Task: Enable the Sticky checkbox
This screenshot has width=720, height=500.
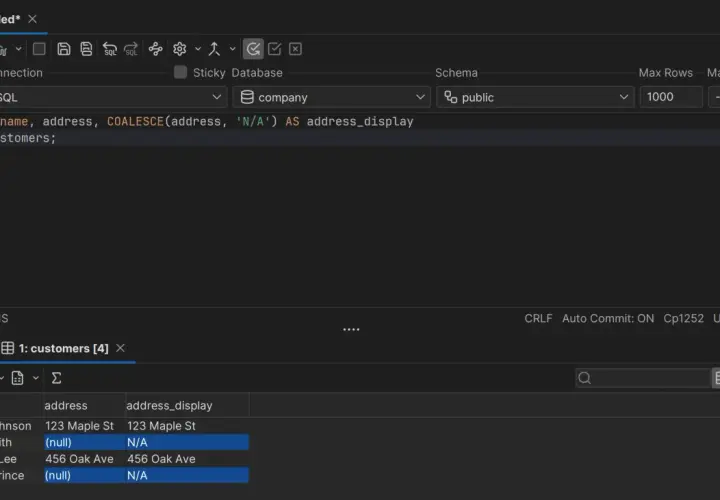Action: [180, 72]
